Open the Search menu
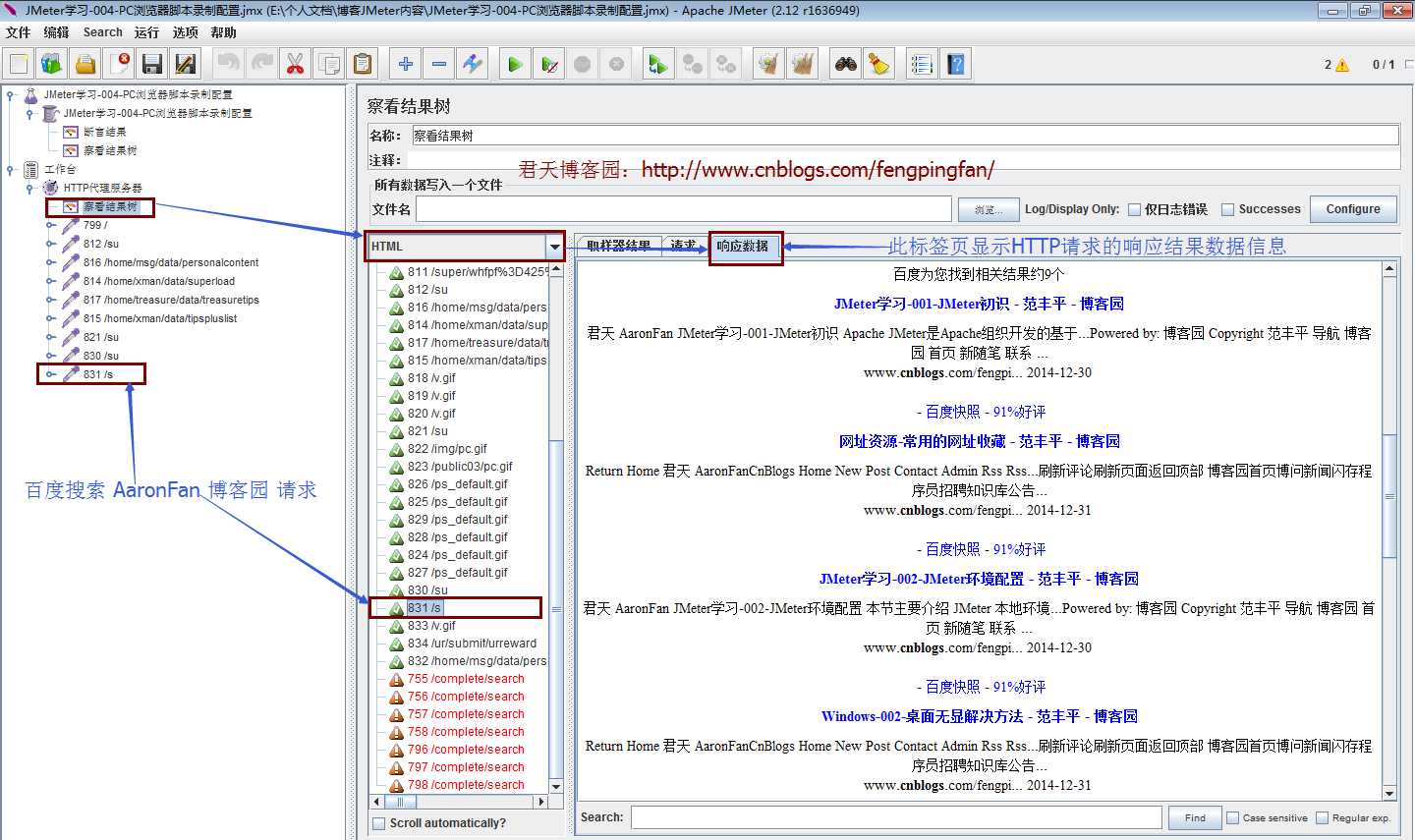 103,32
